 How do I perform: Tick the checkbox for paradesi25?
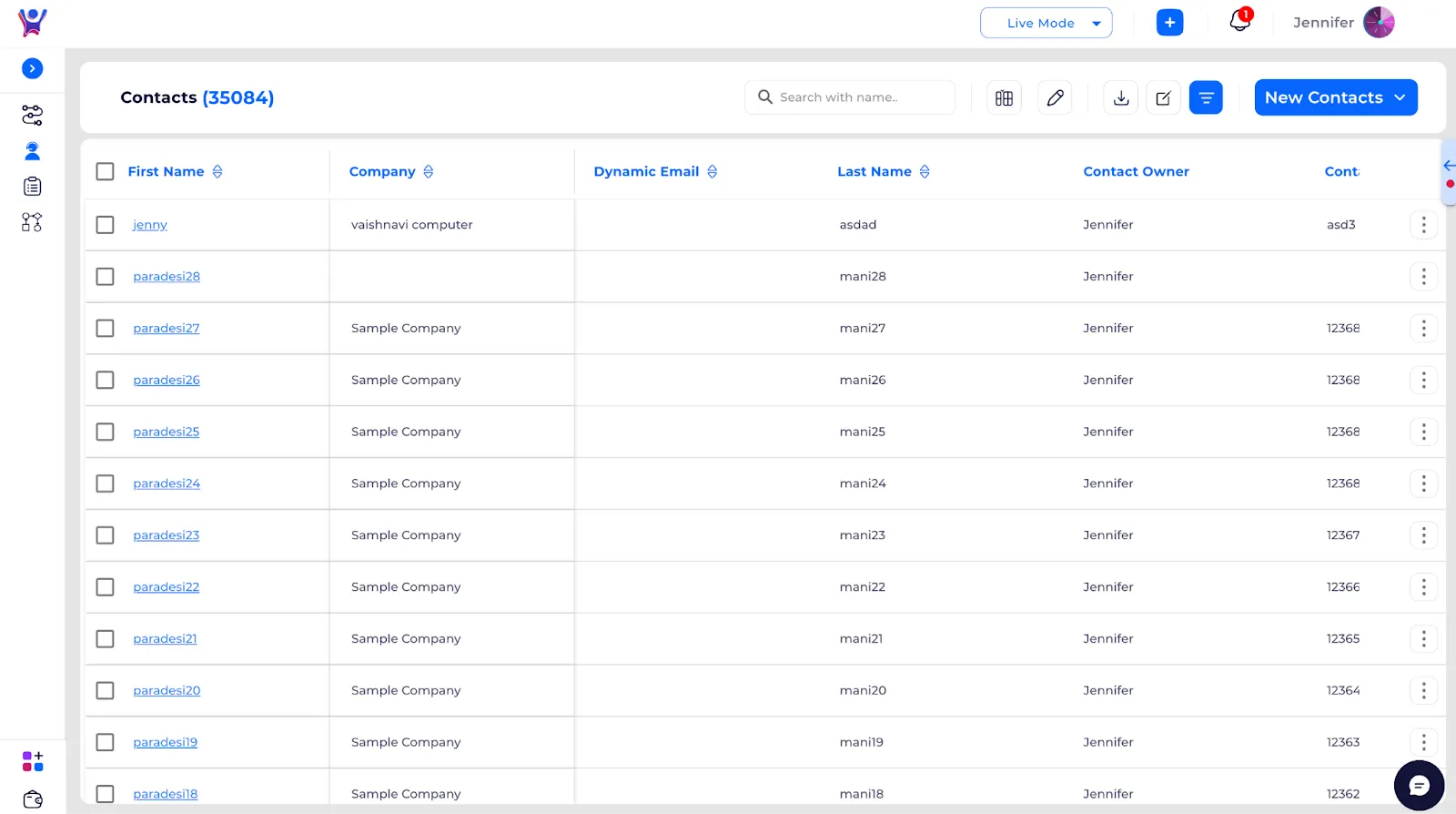click(106, 432)
